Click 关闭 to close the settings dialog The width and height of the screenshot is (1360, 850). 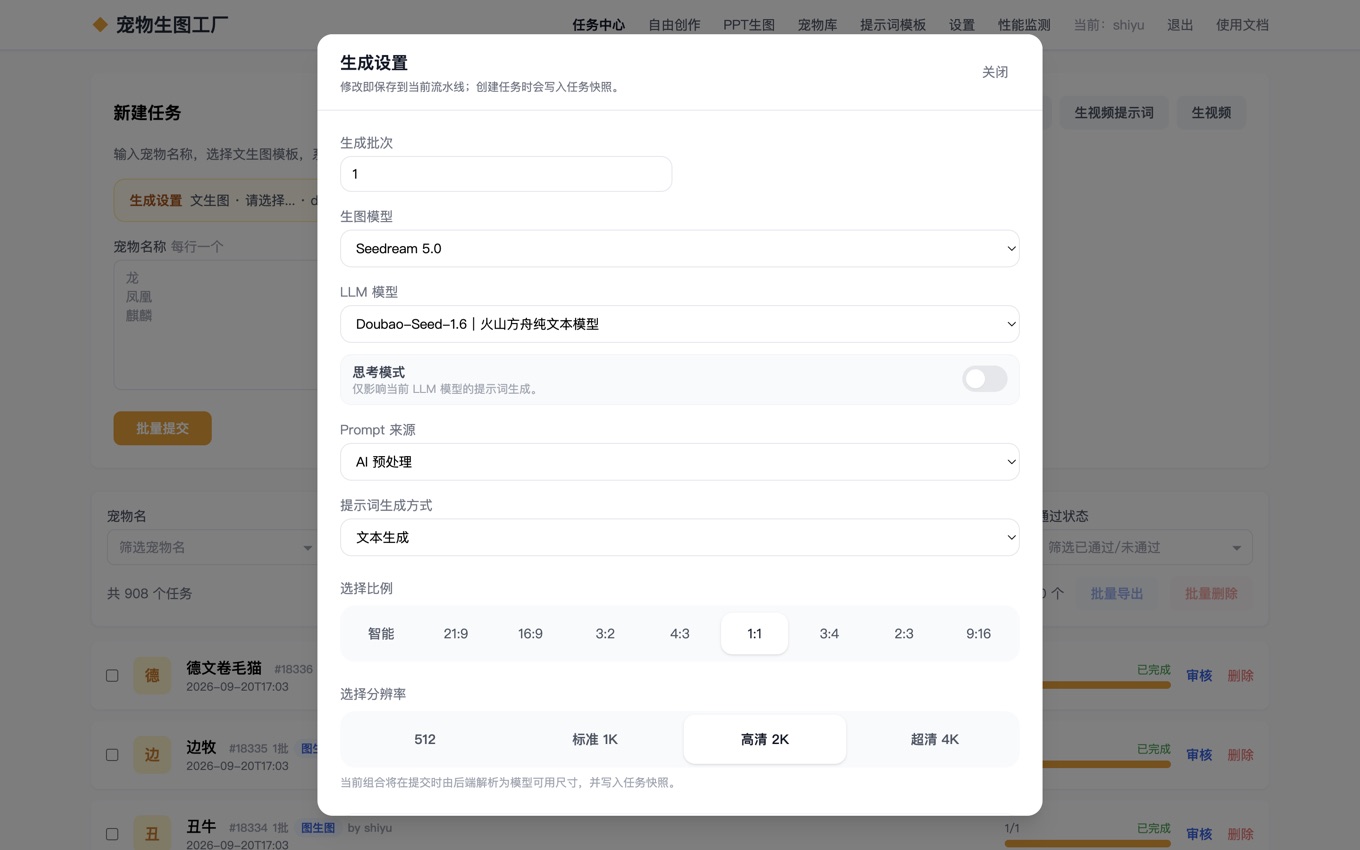coord(995,72)
